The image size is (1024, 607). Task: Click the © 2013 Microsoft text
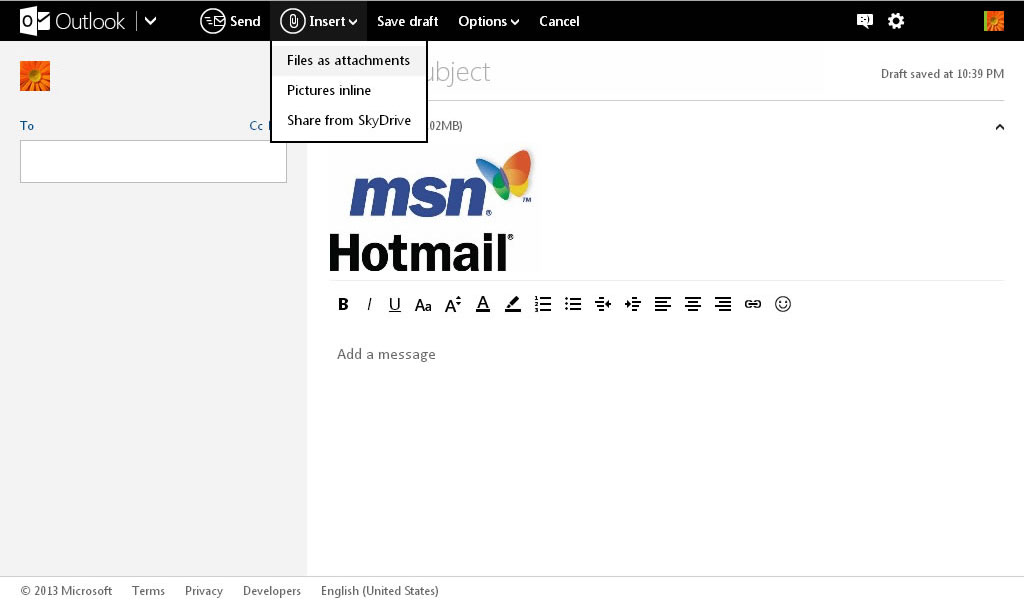[x=66, y=591]
